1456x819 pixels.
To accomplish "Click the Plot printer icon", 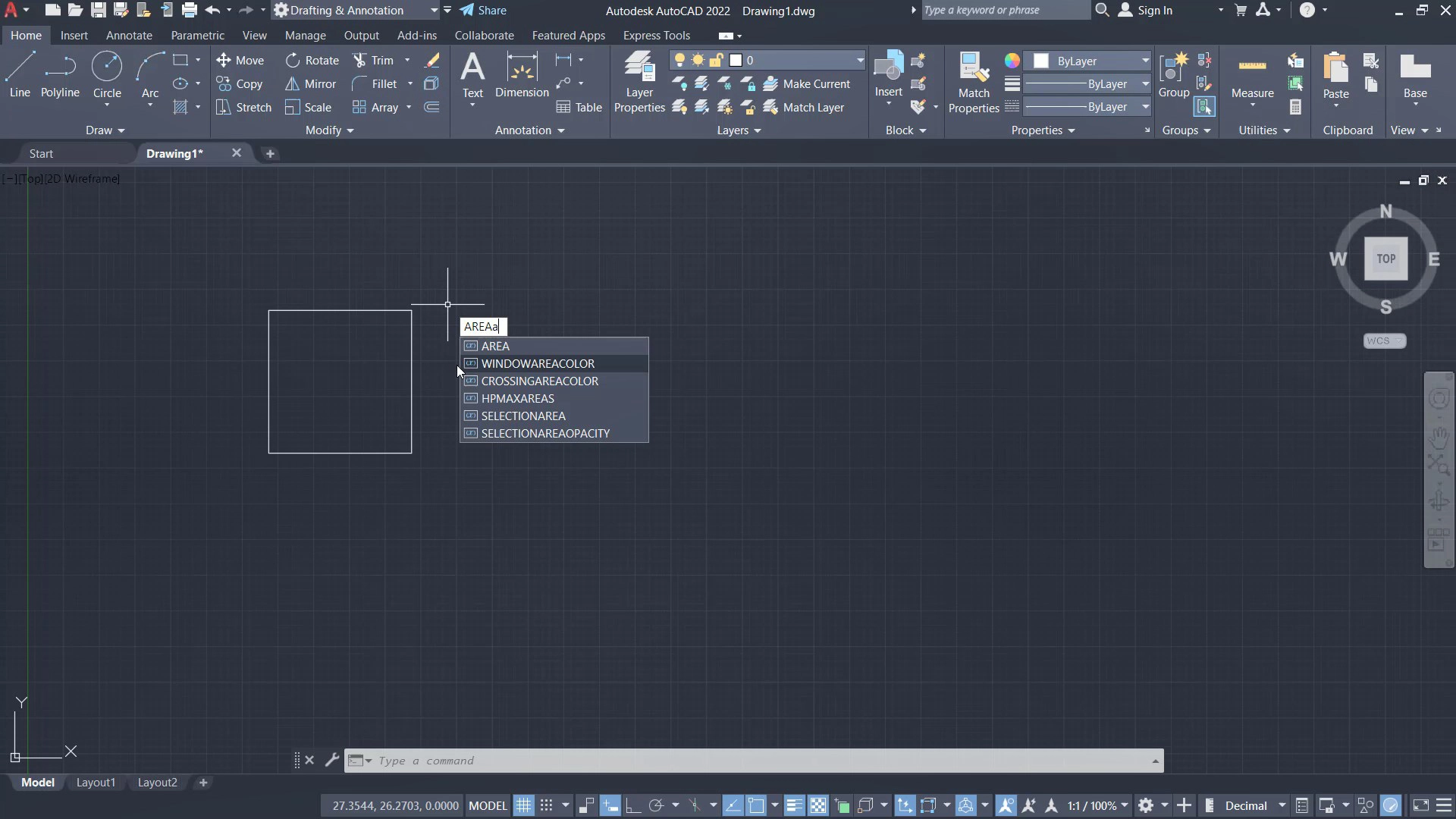I will [190, 10].
